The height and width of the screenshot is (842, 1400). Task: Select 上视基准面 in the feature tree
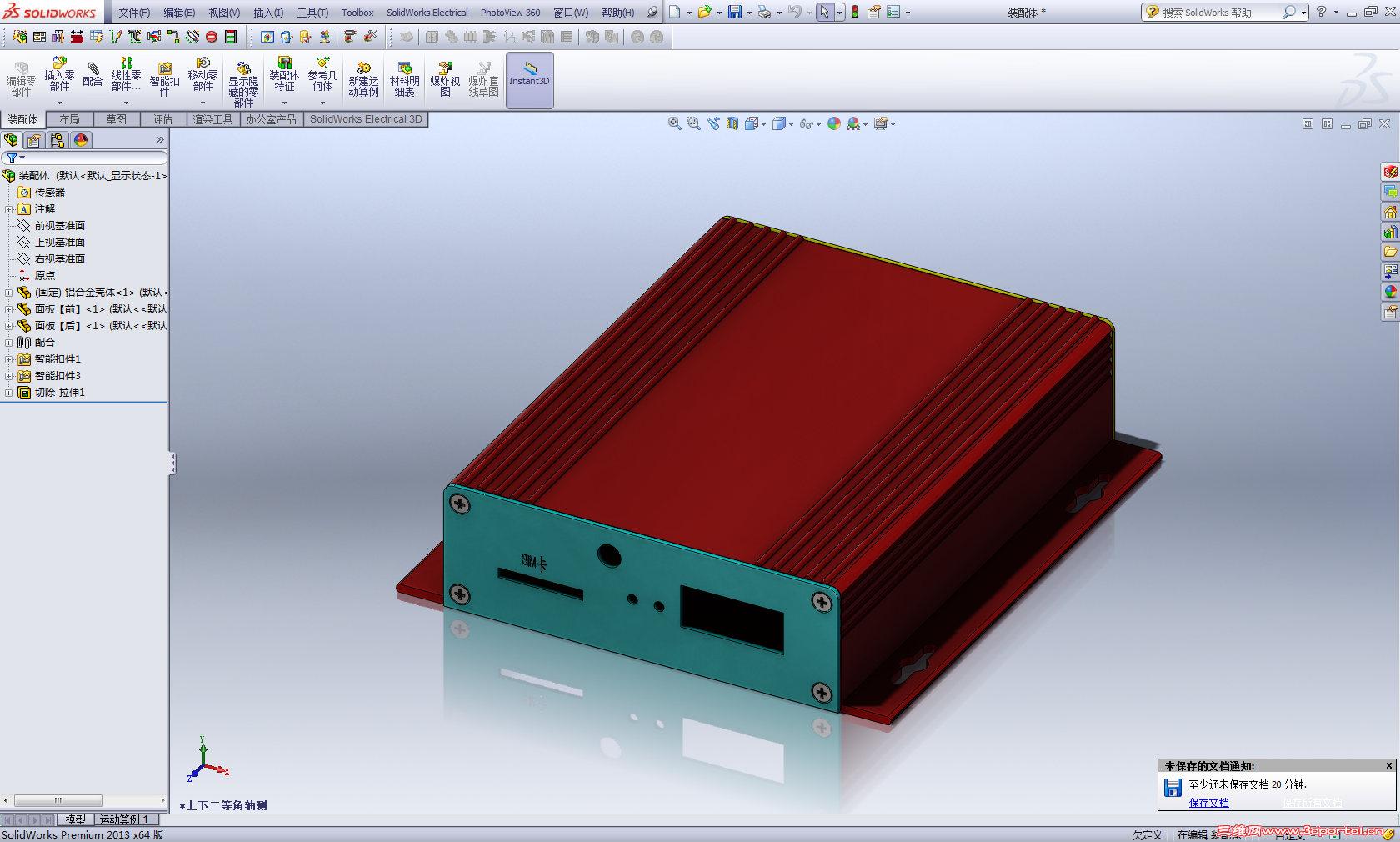pos(59,243)
